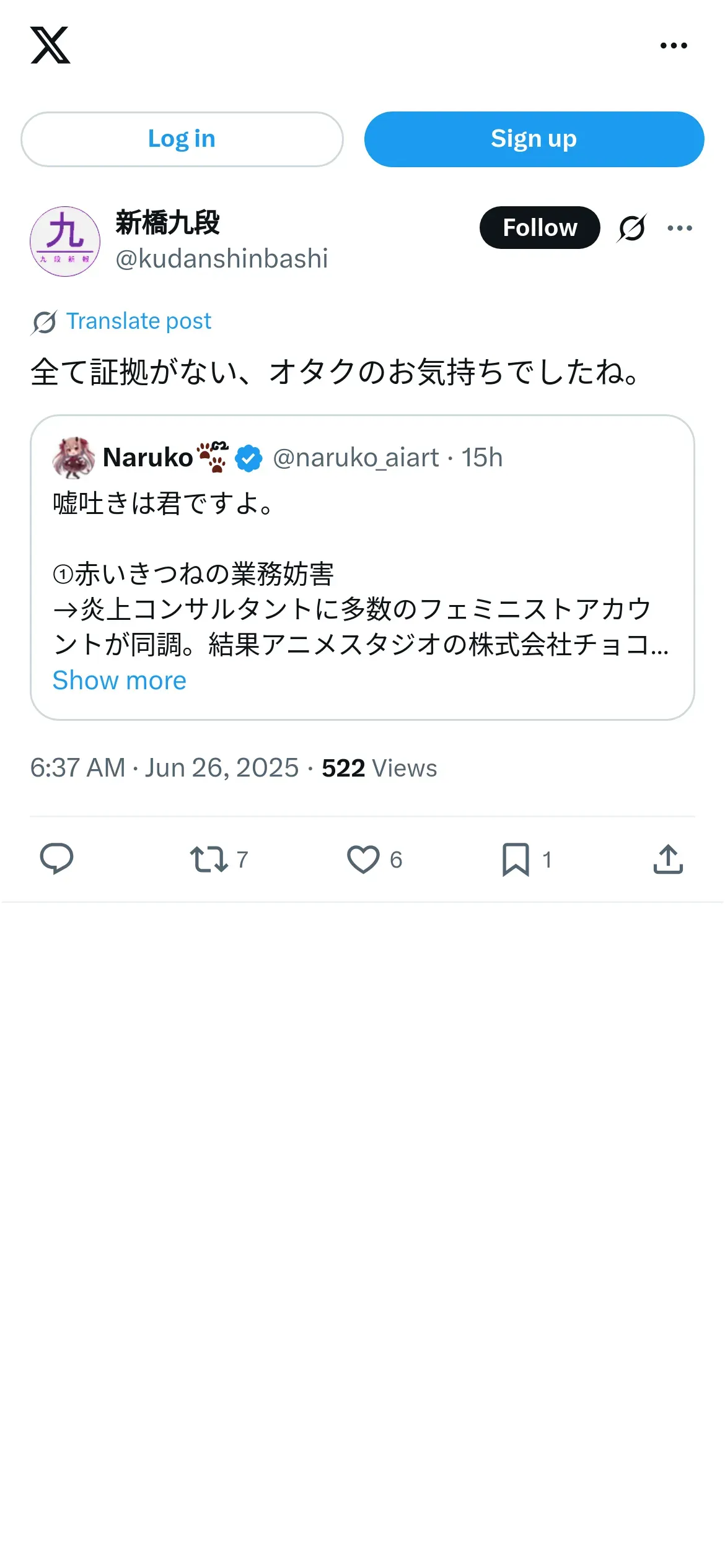Click the Grok icon beside Follow
Viewport: 725px width, 1568px height.
pyautogui.click(x=631, y=228)
